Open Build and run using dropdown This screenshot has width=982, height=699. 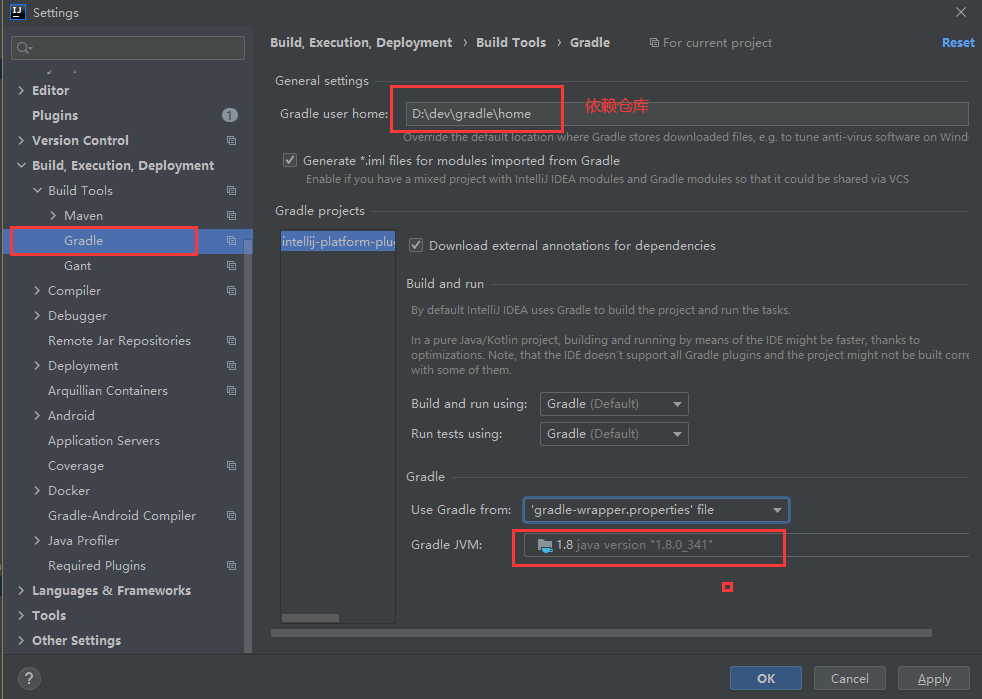(614, 404)
